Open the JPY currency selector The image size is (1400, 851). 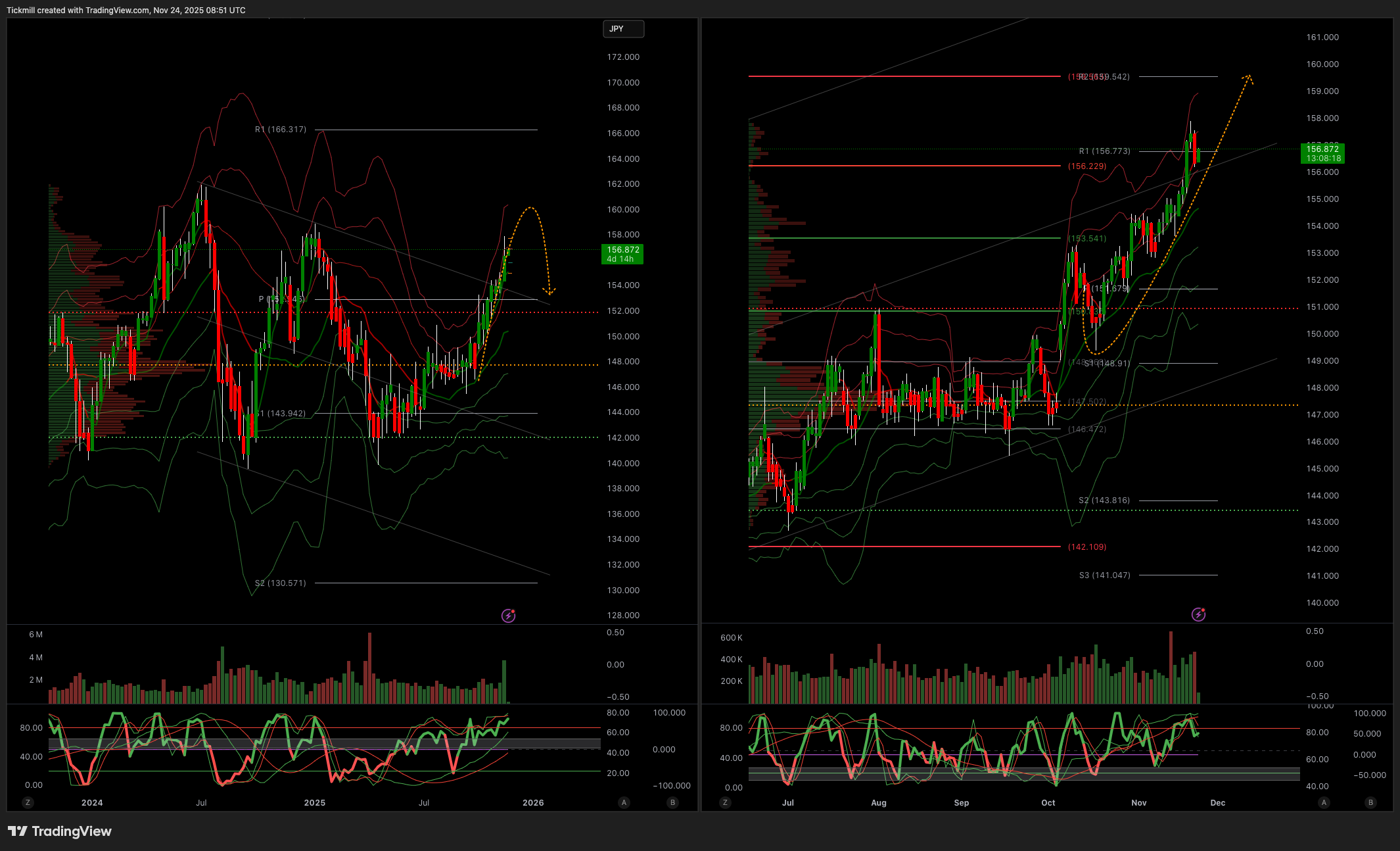coord(623,29)
